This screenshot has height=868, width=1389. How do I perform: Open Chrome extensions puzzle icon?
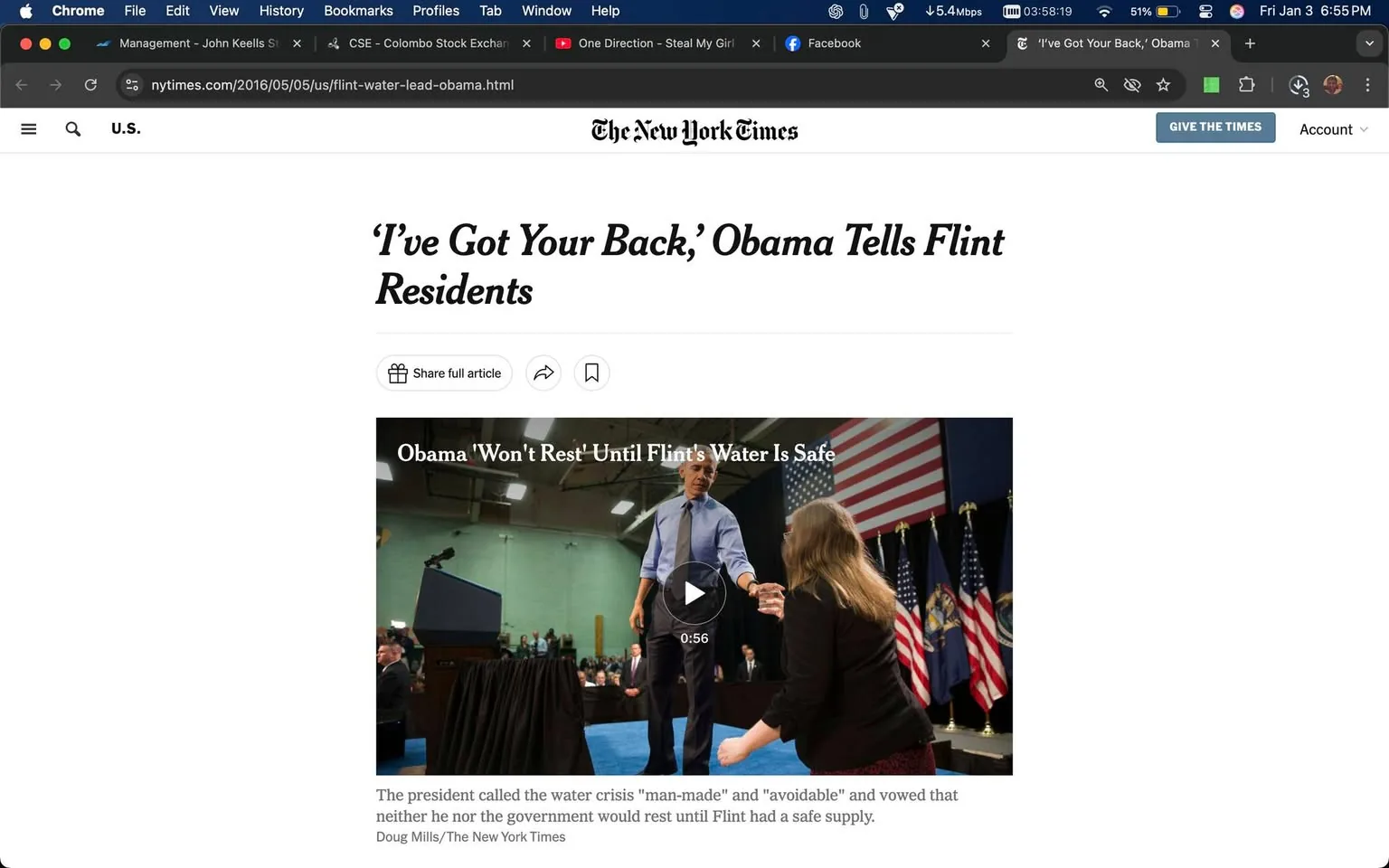pyautogui.click(x=1247, y=85)
